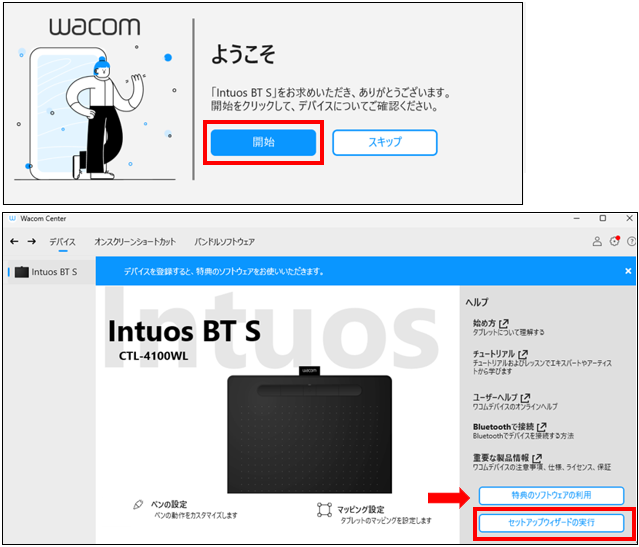This screenshot has width=639, height=547.
Task: Open ペンの設定
Action: click(x=169, y=505)
